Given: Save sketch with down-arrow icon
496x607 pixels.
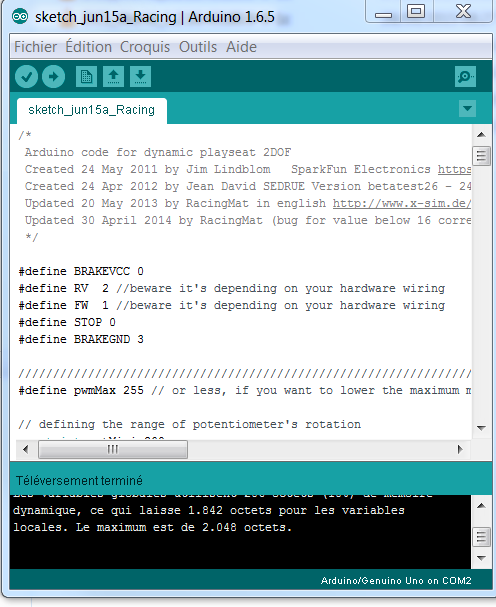Looking at the screenshot, I should pyautogui.click(x=140, y=77).
